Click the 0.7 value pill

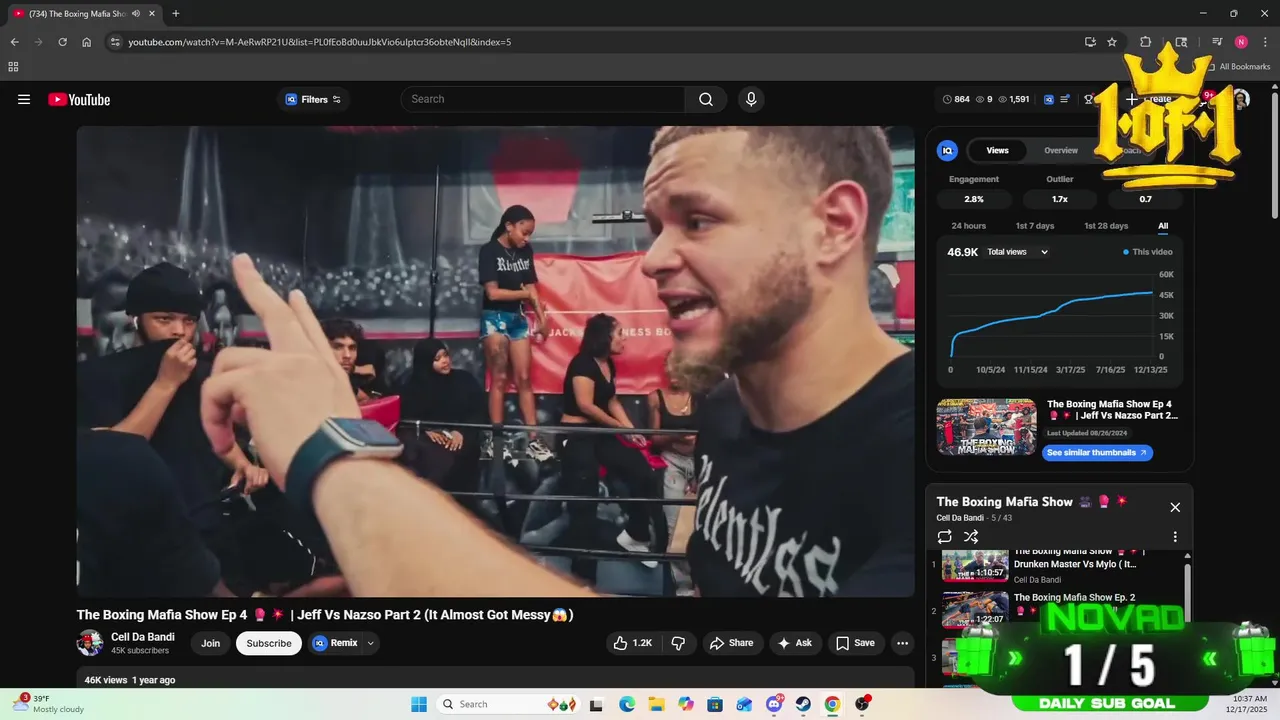1146,199
